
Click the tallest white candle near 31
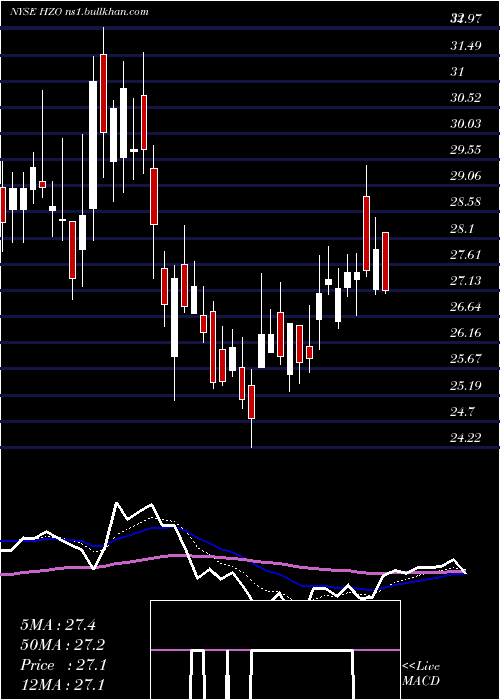pos(93,145)
